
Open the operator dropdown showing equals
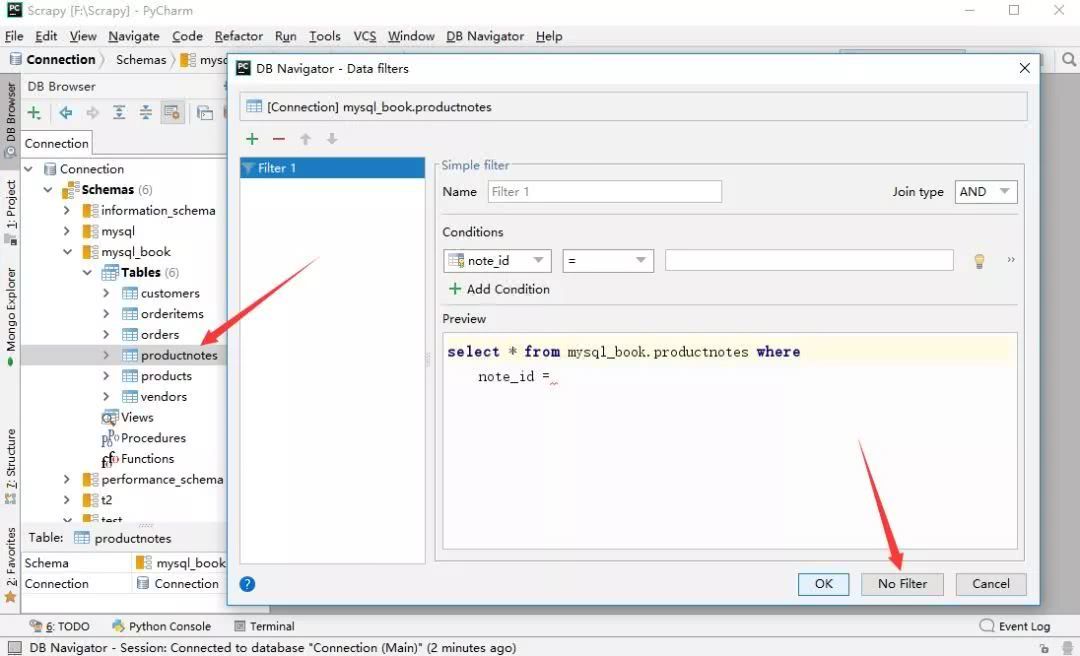pyautogui.click(x=608, y=260)
